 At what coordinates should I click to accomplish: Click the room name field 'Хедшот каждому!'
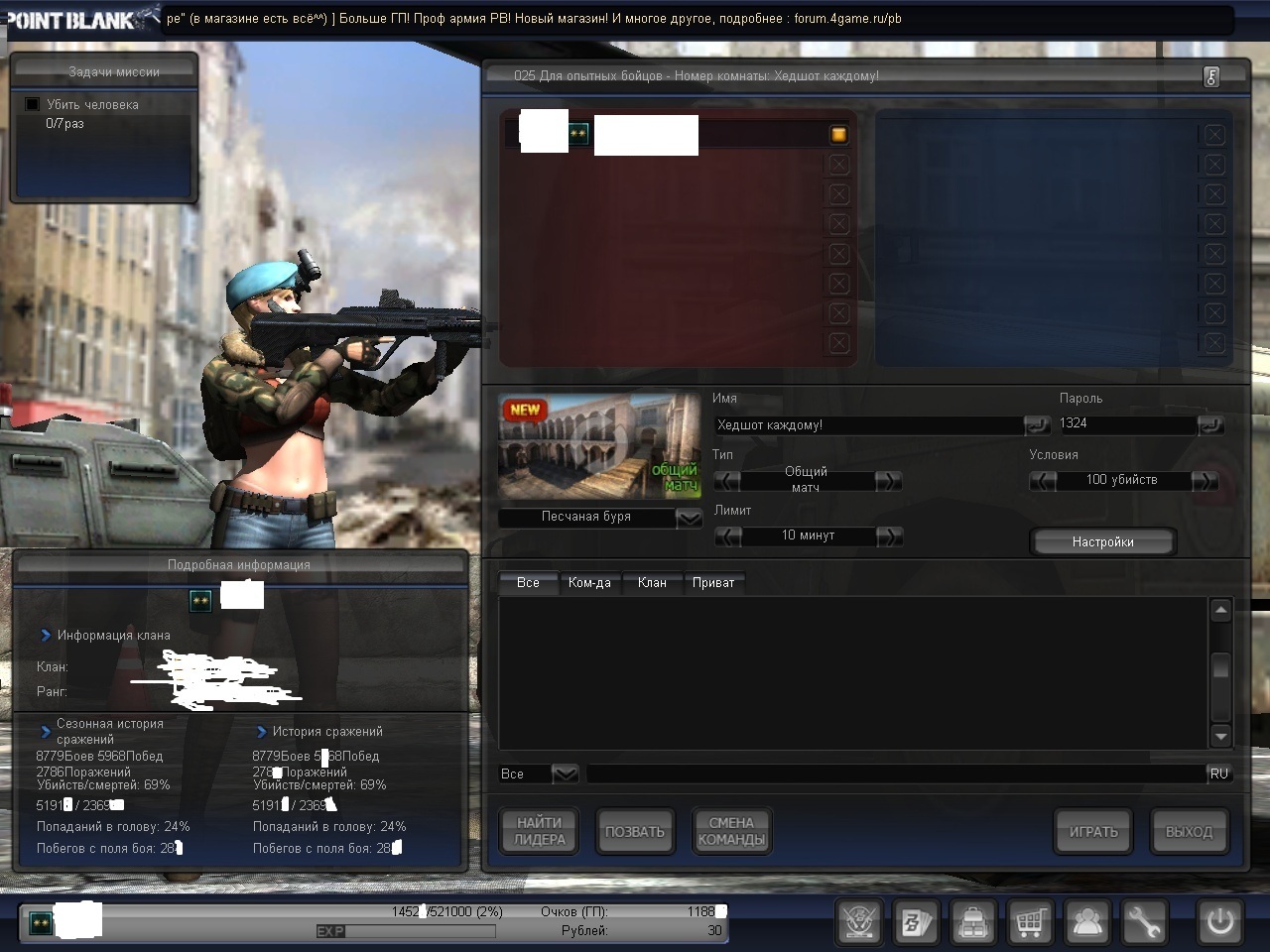(868, 425)
